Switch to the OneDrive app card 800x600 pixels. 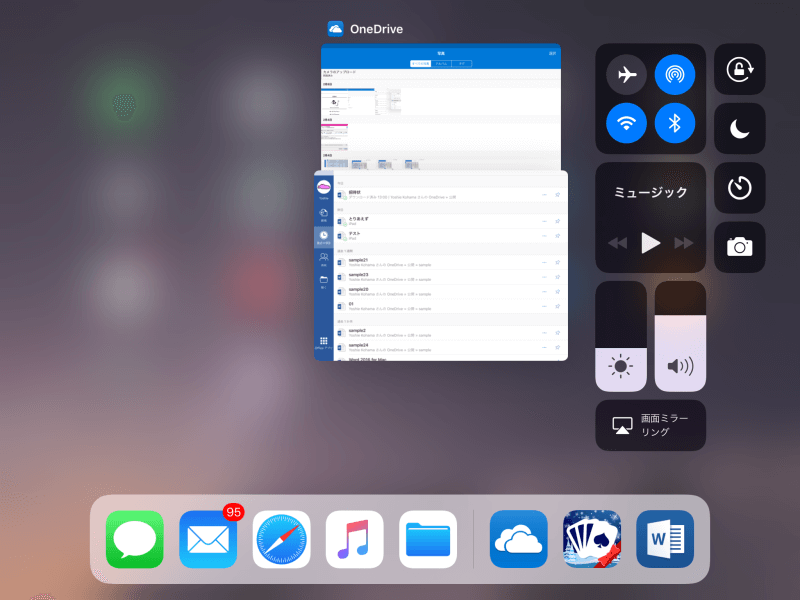[441, 107]
